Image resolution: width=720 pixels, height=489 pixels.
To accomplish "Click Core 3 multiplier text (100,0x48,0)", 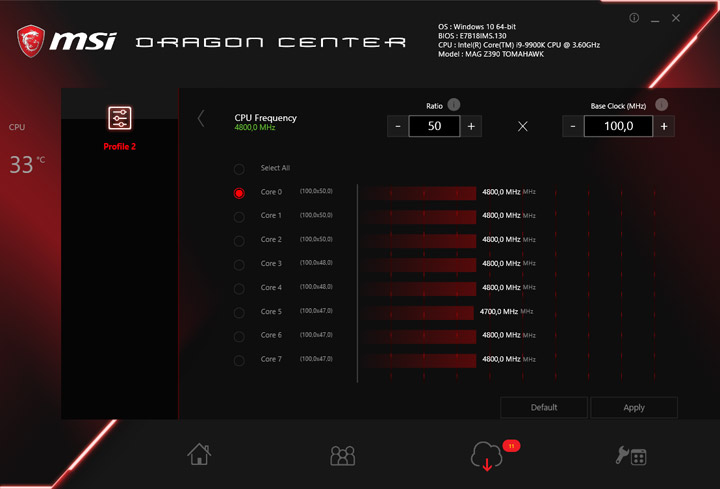I will (316, 263).
